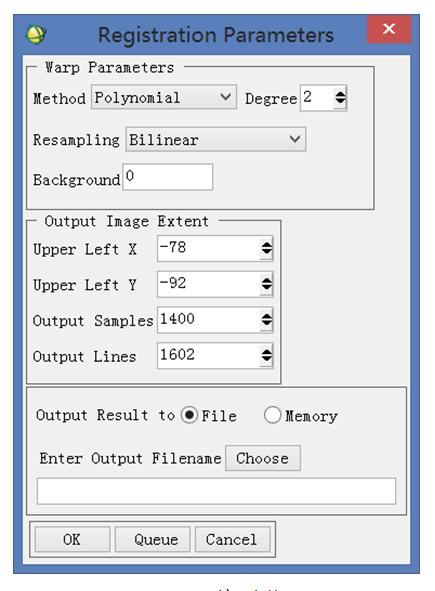This screenshot has width=435, height=591.
Task: Increase the Degree value with up arrow
Action: (340, 94)
